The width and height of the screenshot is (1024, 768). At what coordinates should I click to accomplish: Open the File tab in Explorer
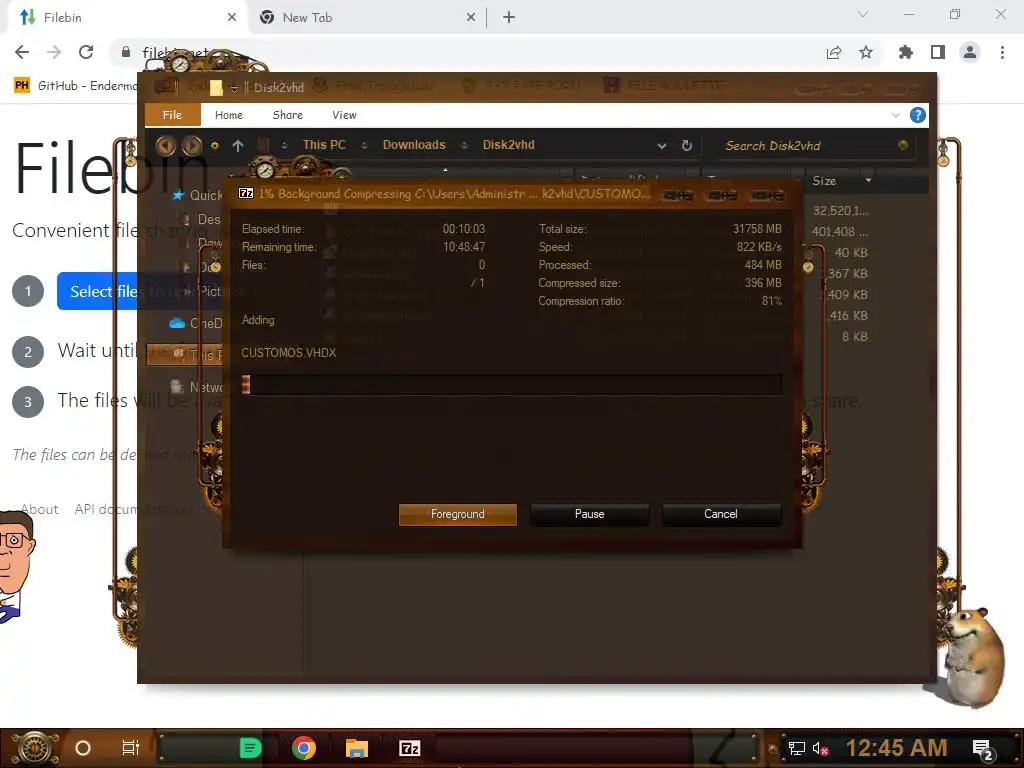pos(172,115)
